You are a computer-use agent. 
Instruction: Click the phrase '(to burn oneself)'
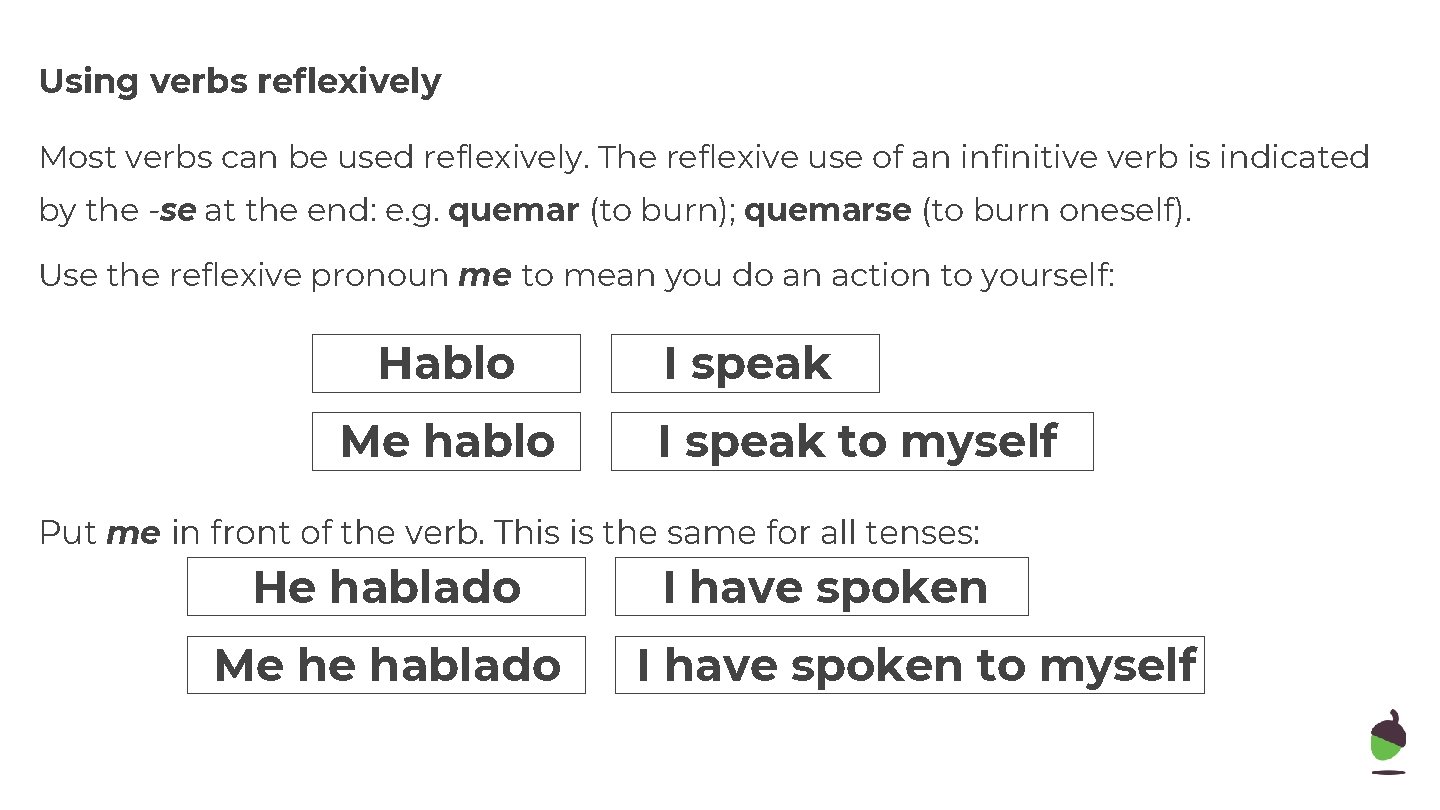click(x=1055, y=211)
